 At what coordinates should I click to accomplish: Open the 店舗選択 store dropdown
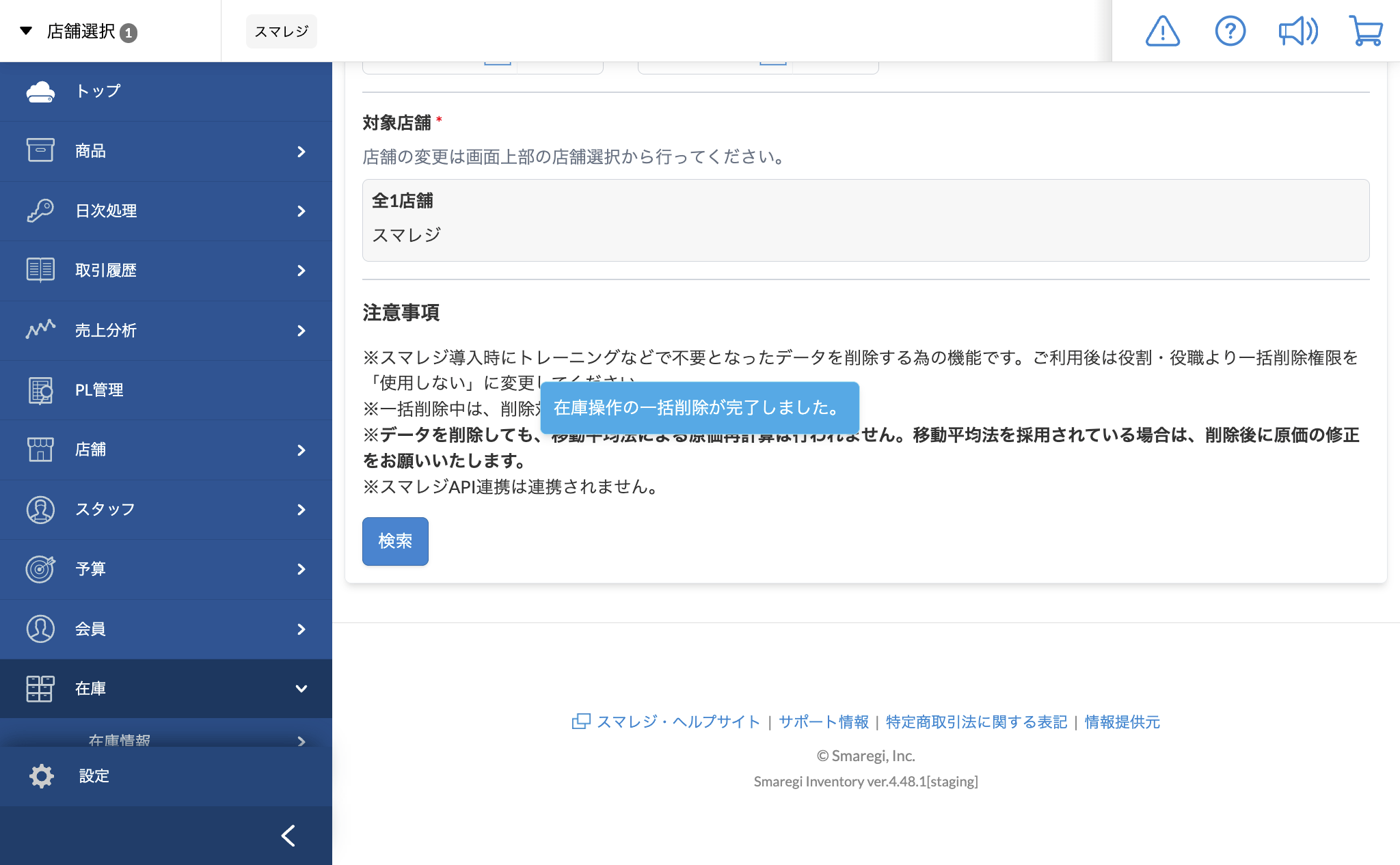tap(81, 31)
